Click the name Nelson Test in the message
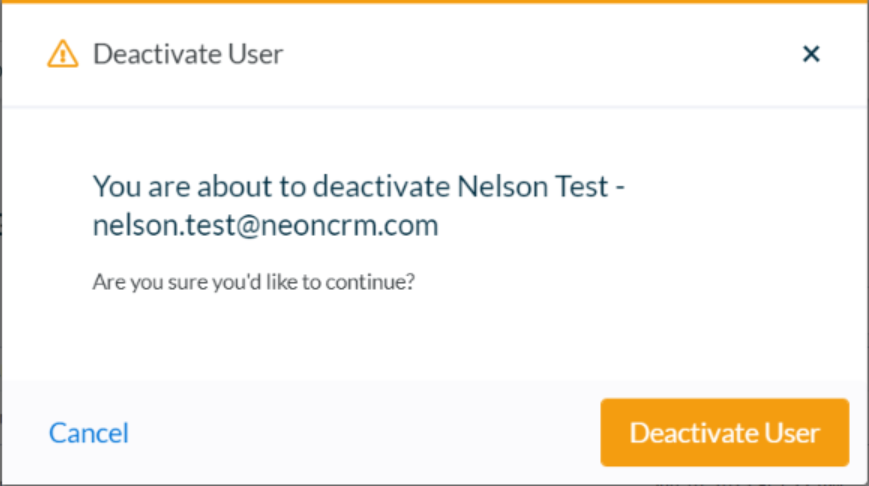The width and height of the screenshot is (869, 486). [x=533, y=186]
